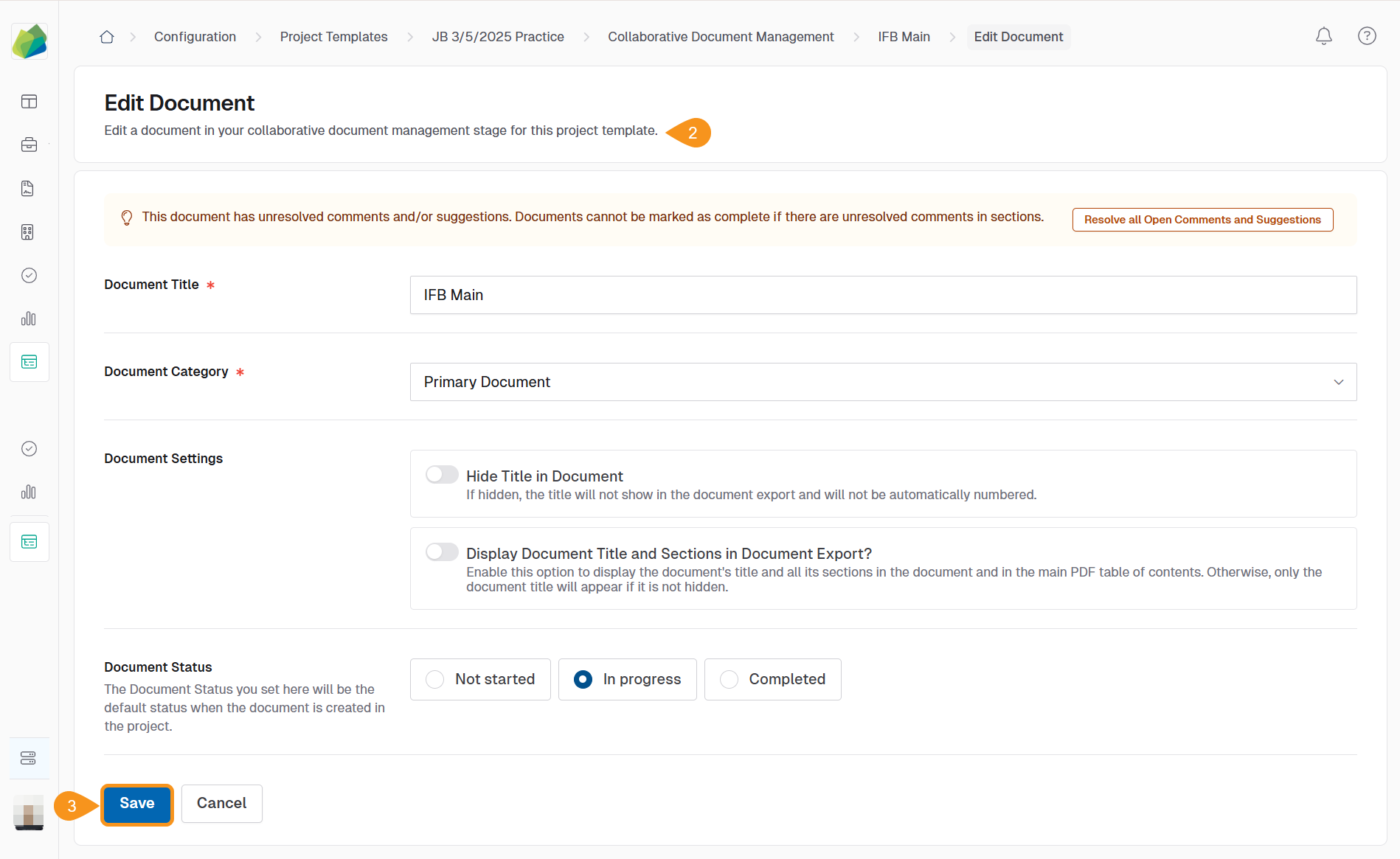
Task: Go to Project Templates breadcrumb
Action: 333,37
